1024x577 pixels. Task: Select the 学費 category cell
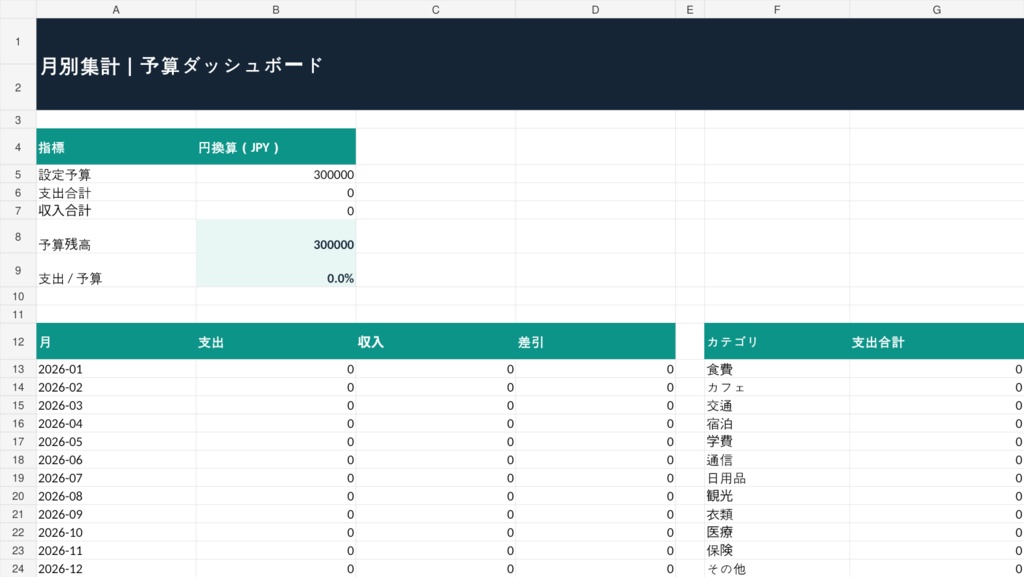click(776, 442)
